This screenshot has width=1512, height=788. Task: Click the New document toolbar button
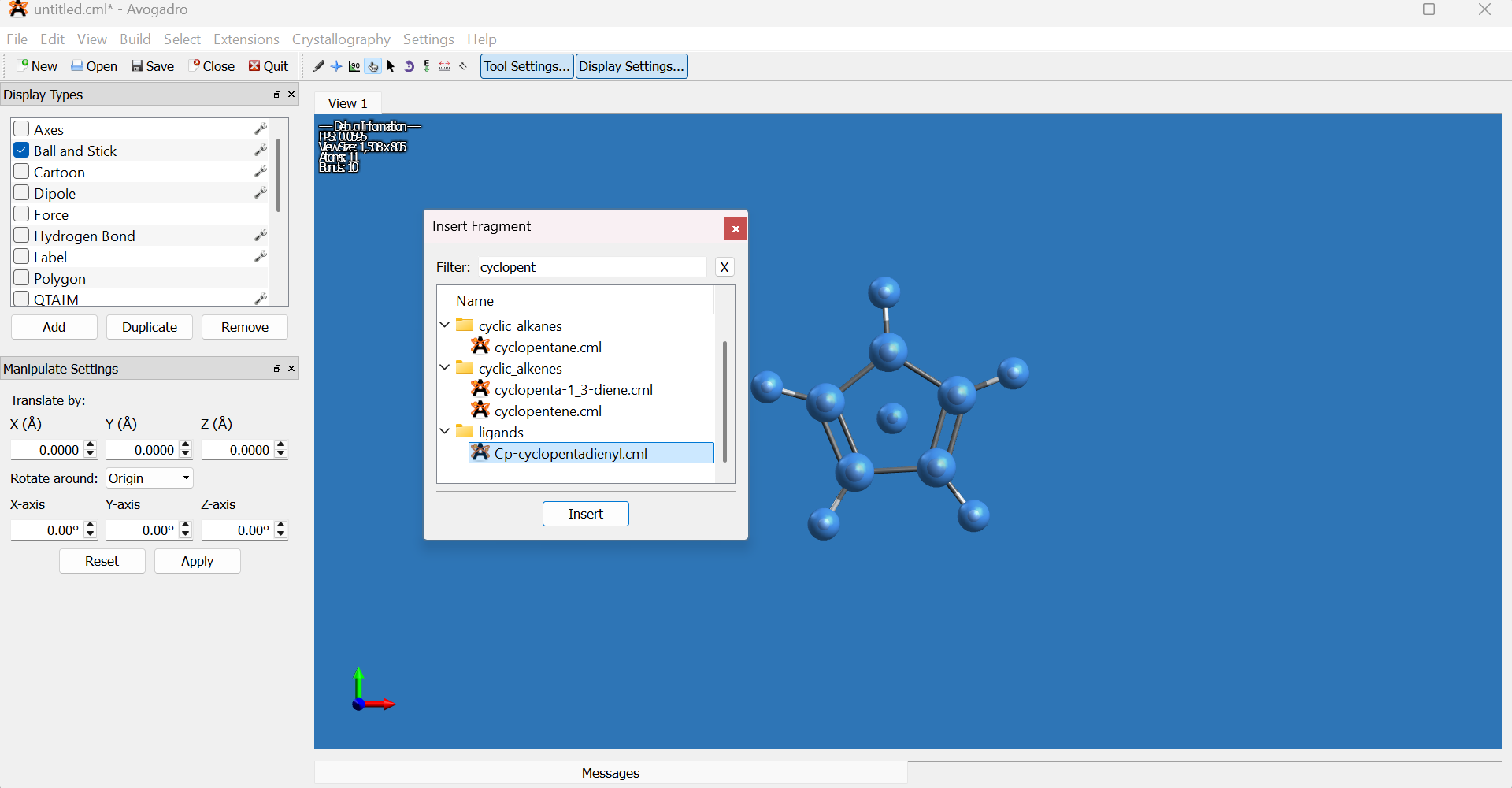37,66
